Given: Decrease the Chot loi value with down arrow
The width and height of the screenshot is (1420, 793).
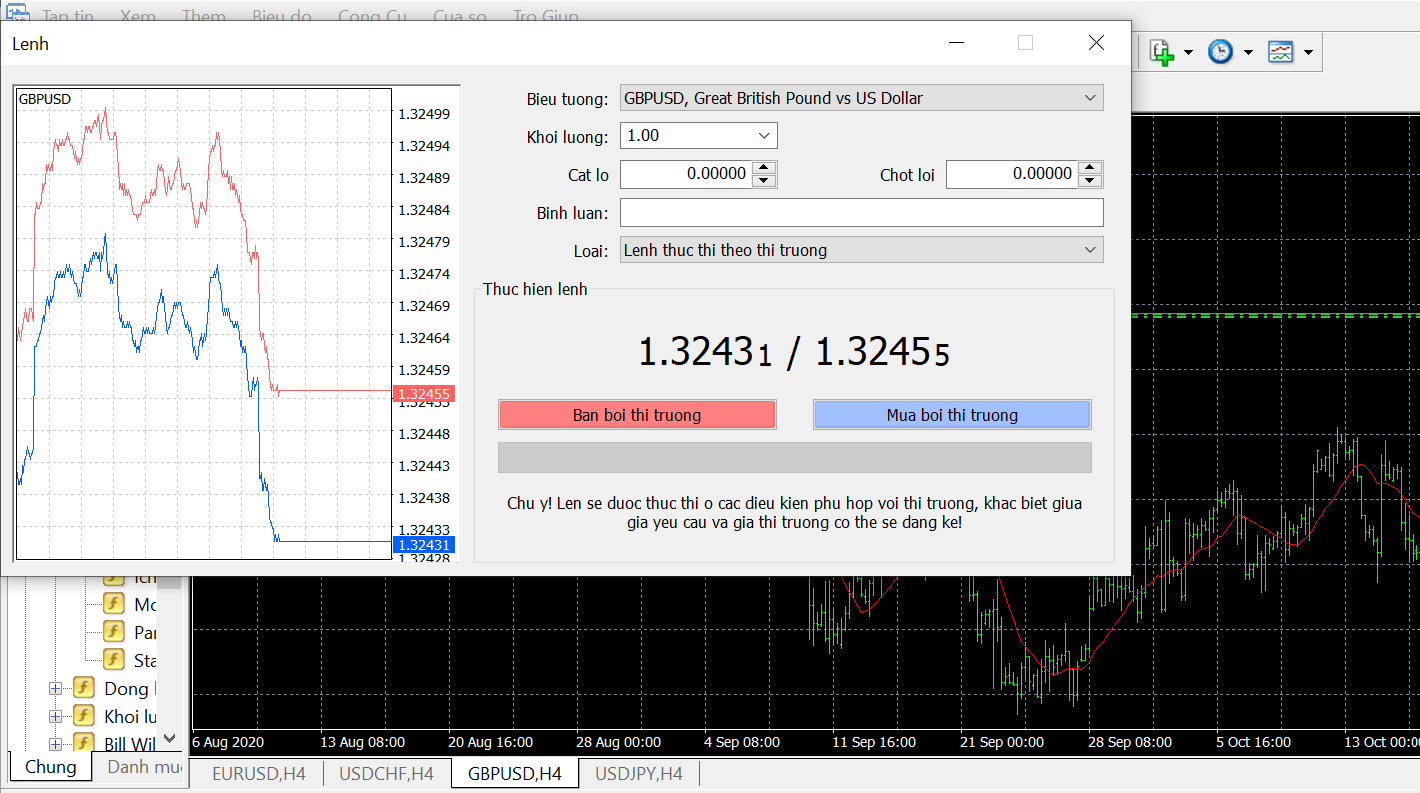Looking at the screenshot, I should point(1090,180).
